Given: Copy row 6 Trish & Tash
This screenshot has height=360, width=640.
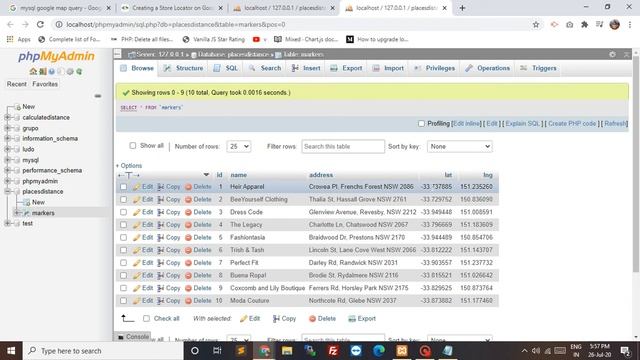Looking at the screenshot, I should coord(169,250).
